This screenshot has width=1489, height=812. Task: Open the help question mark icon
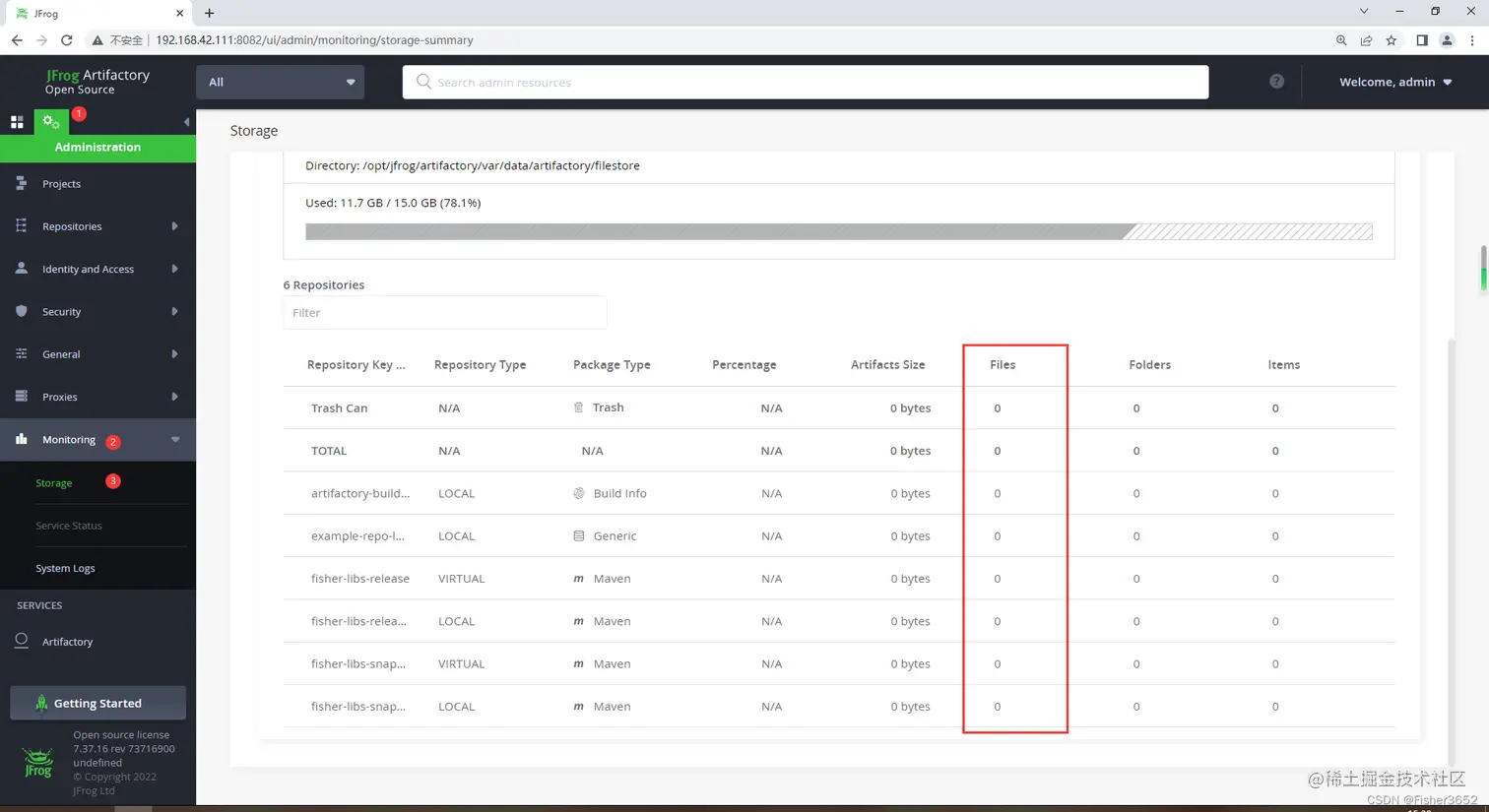coord(1276,82)
